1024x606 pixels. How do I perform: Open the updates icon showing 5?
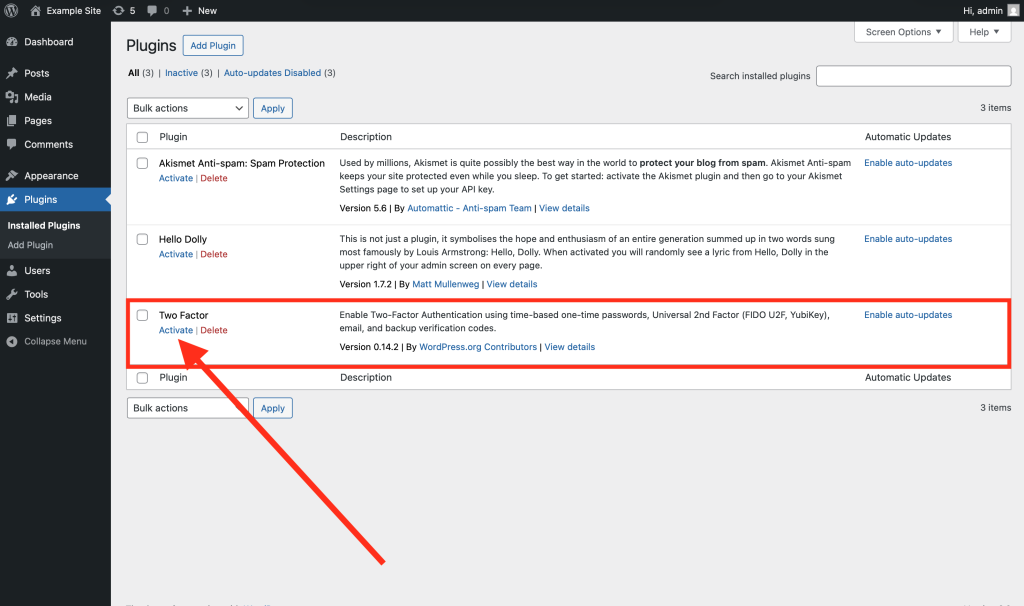point(118,10)
